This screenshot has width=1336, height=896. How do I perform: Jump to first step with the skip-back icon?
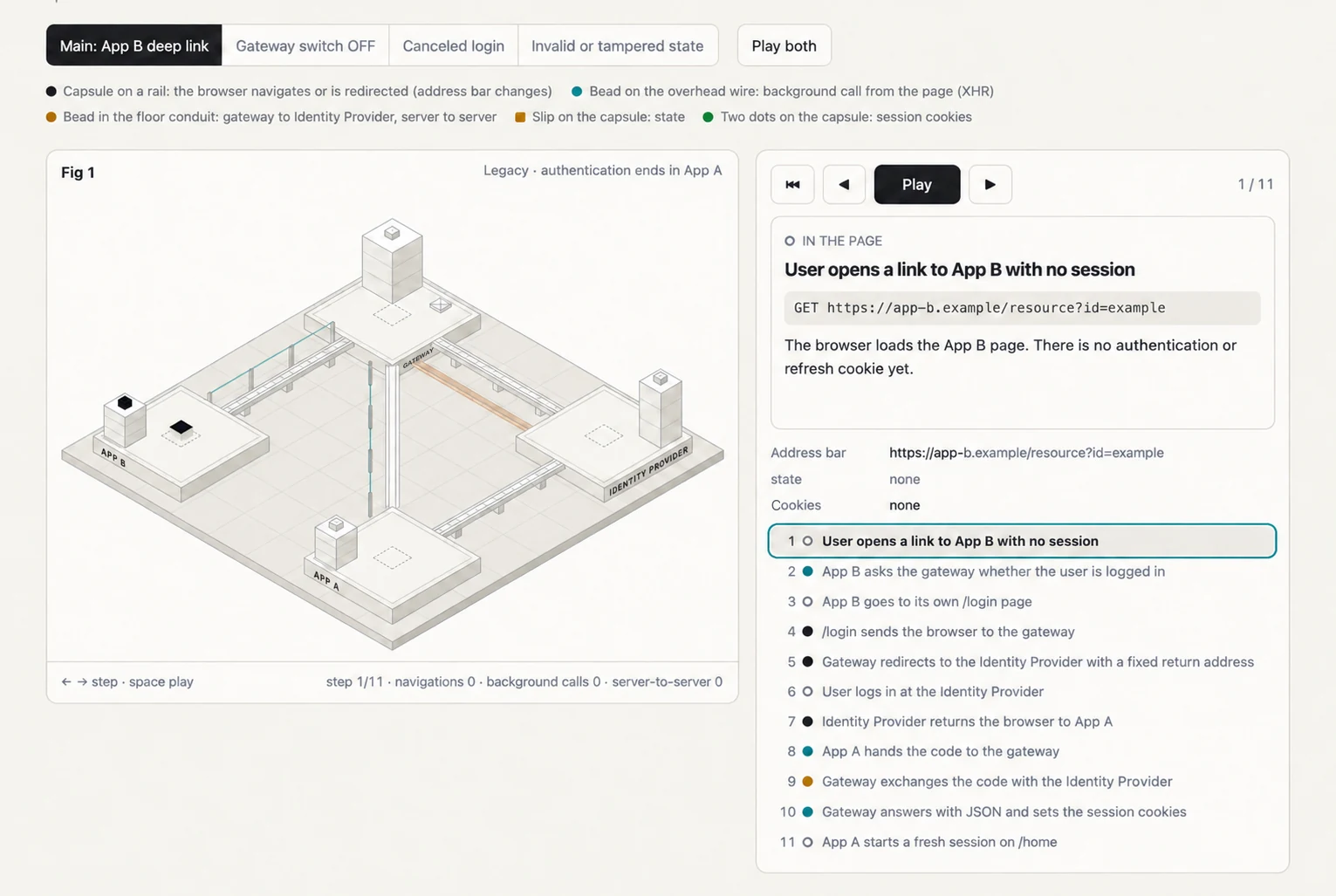tap(792, 184)
